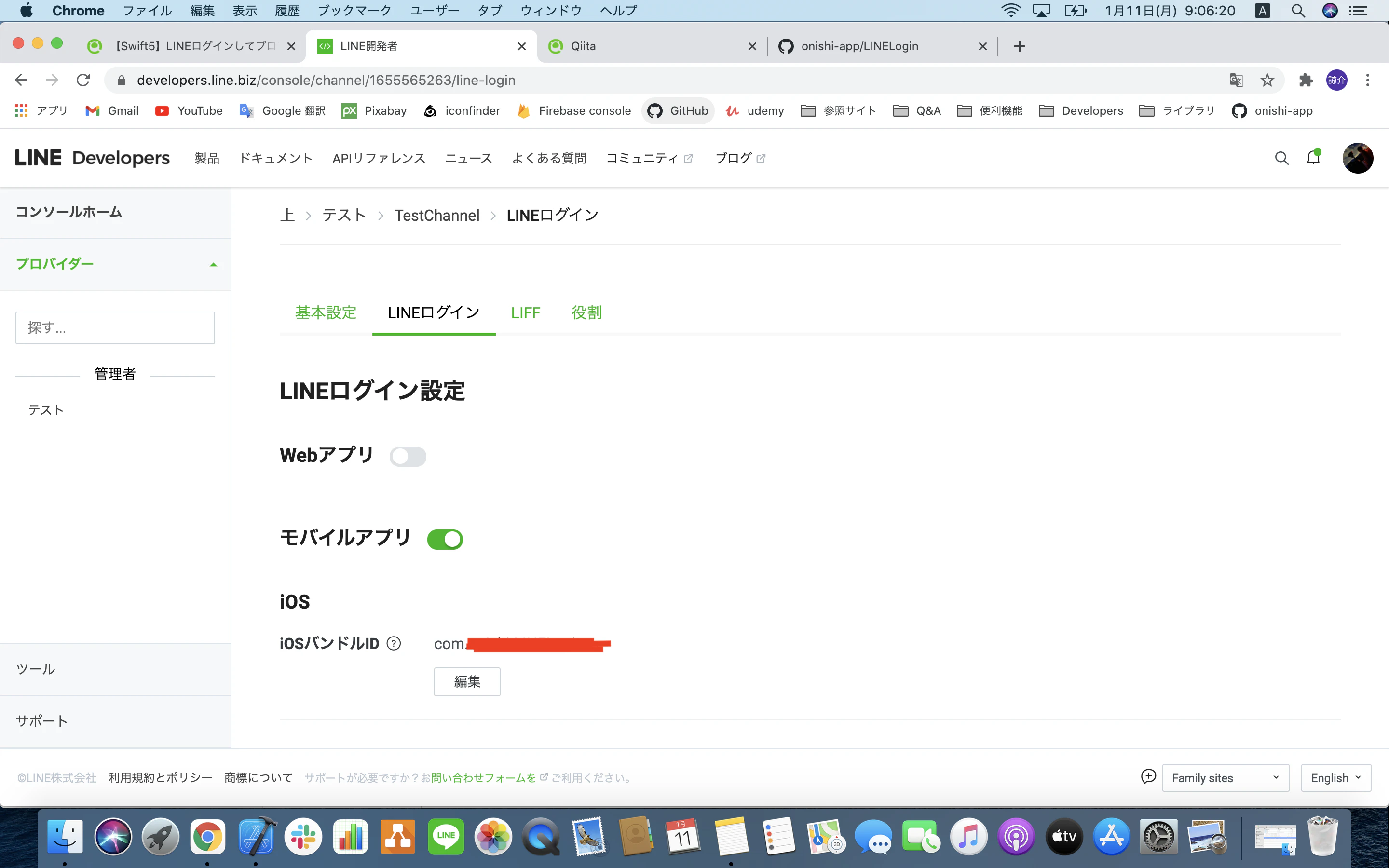Switch to the LIFF tab

point(526,312)
